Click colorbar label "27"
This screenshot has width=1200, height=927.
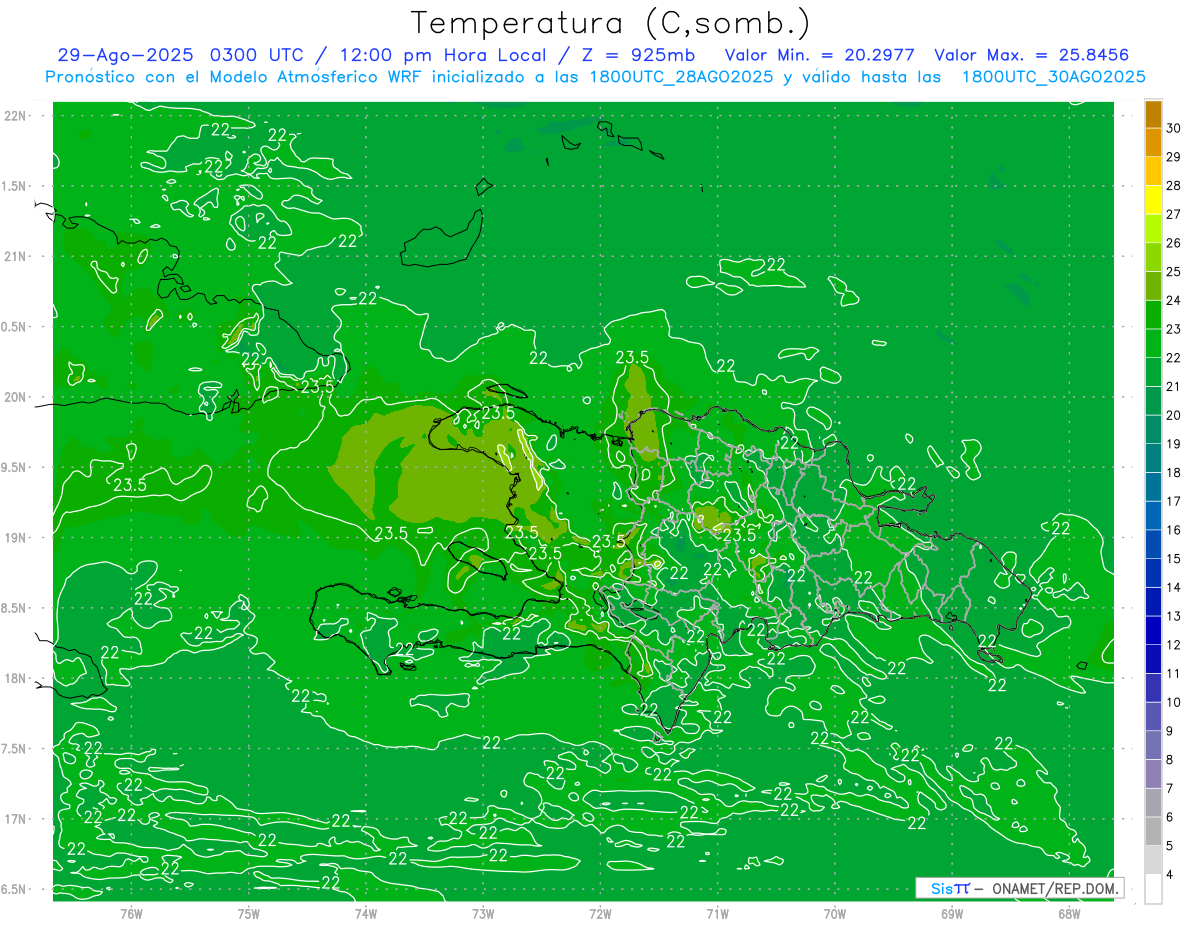pyautogui.click(x=1174, y=214)
